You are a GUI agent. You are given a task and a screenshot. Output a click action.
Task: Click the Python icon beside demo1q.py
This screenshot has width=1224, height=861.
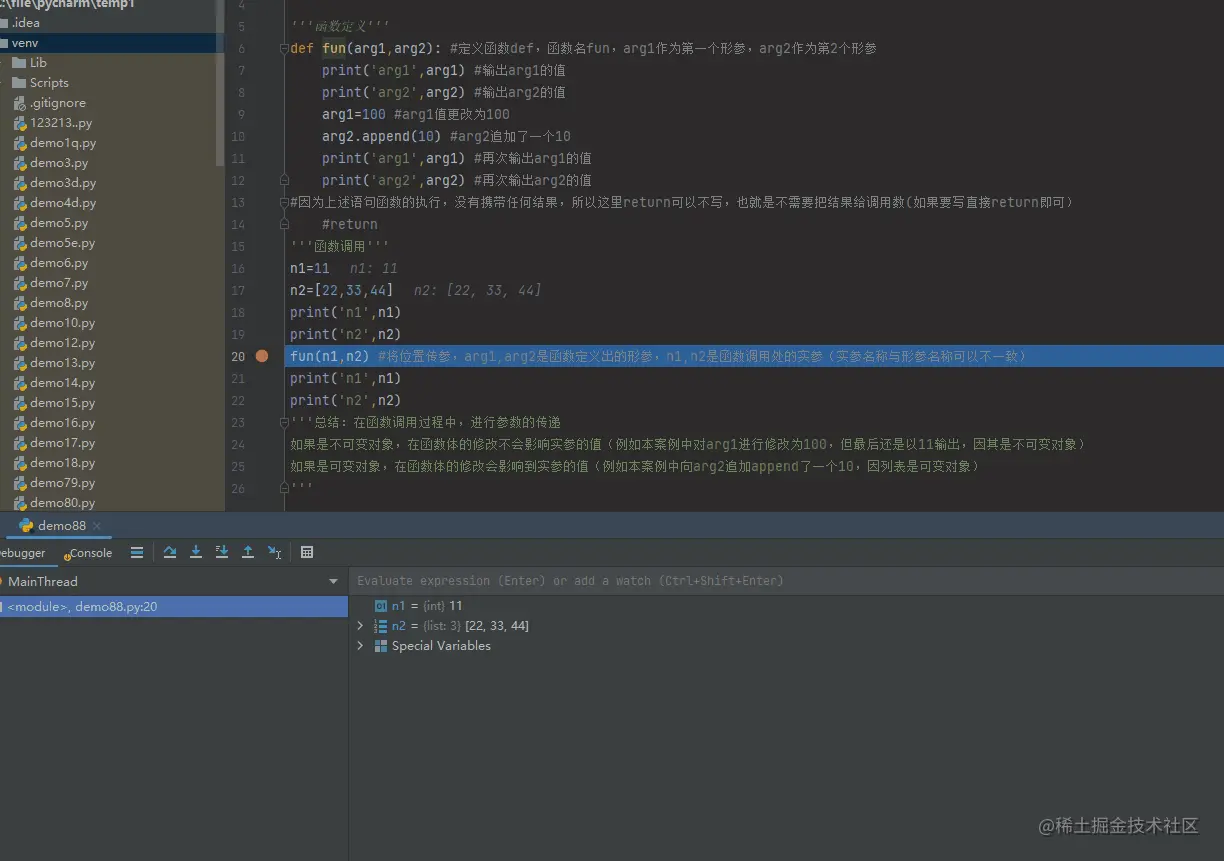pyautogui.click(x=19, y=143)
